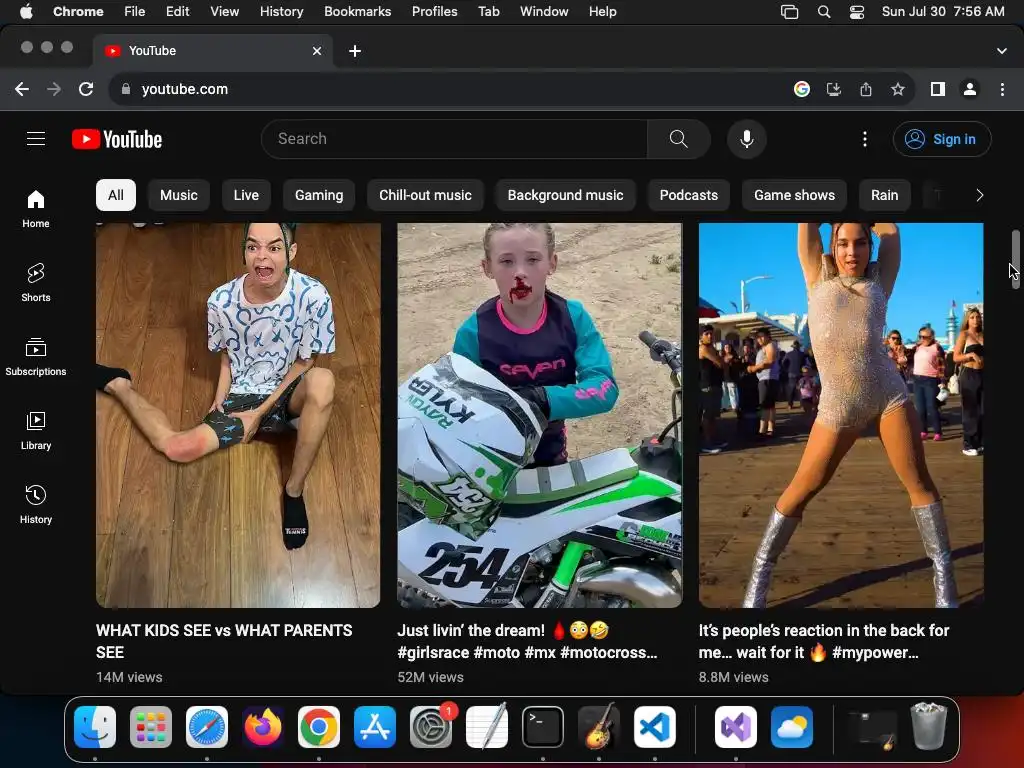Image resolution: width=1024 pixels, height=768 pixels.
Task: Select the Rain filter chip
Action: (884, 195)
